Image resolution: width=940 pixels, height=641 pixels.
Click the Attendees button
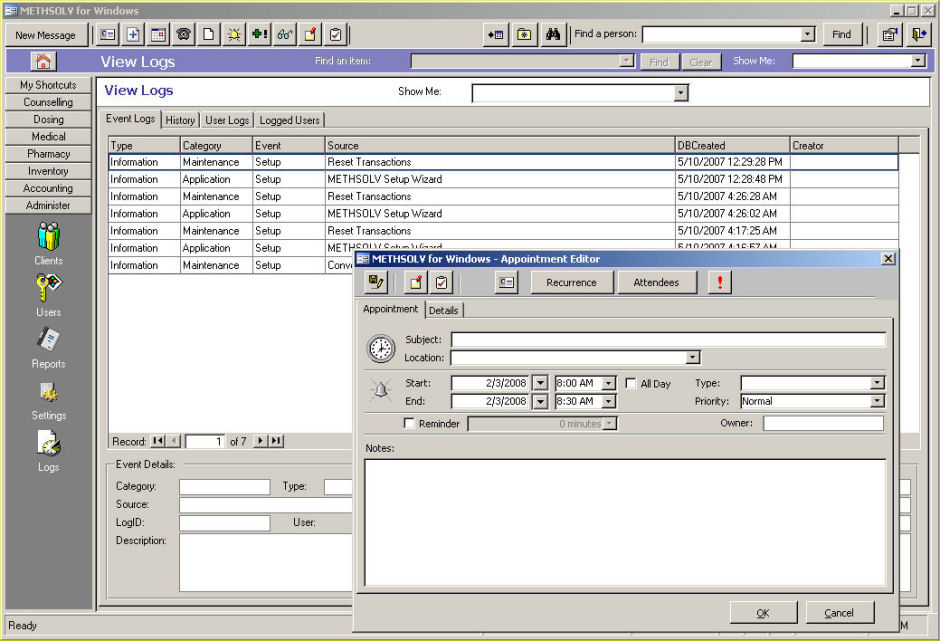coord(656,282)
